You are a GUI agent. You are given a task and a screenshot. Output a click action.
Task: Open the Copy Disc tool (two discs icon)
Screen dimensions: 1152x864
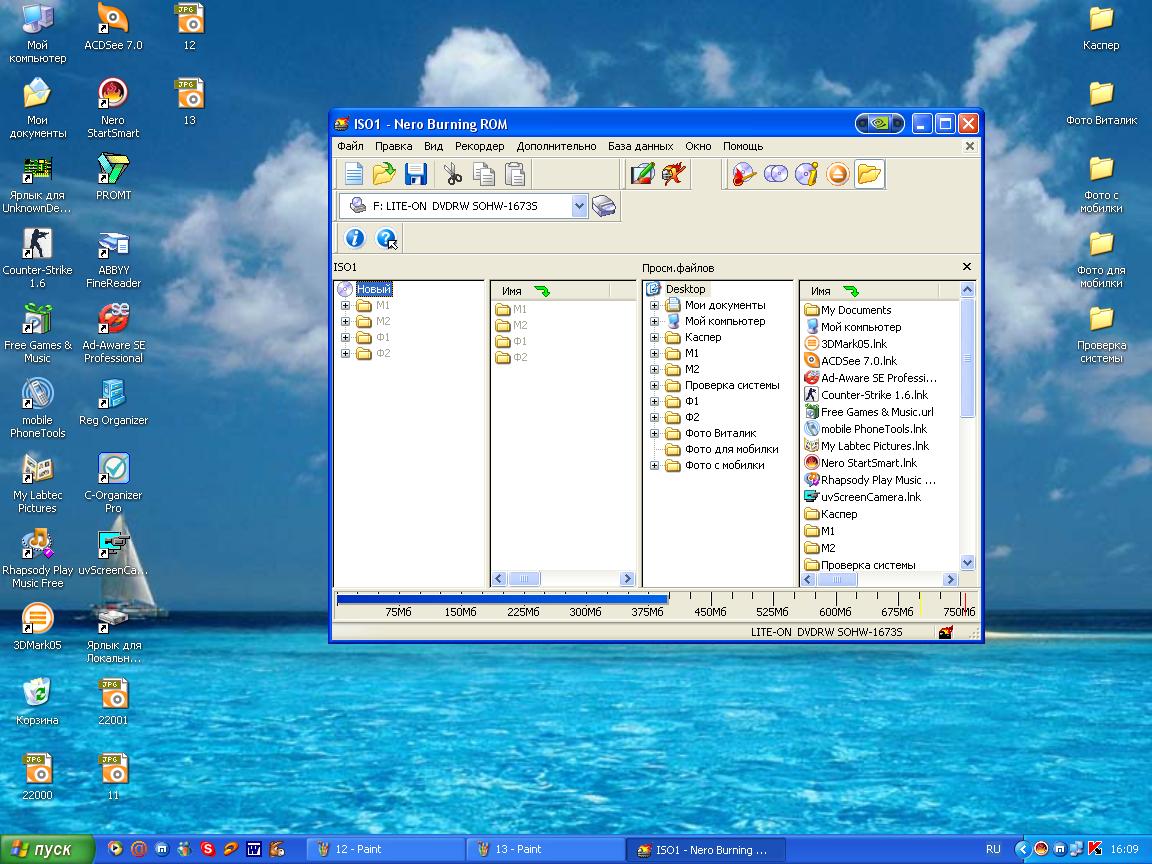tap(776, 175)
